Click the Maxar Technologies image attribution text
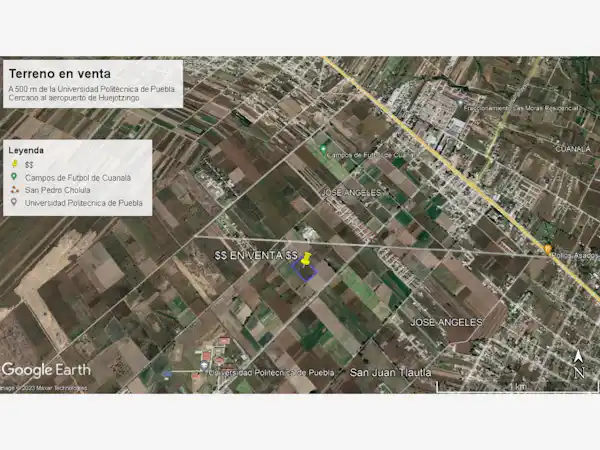Viewport: 600px width, 450px height. click(x=45, y=387)
